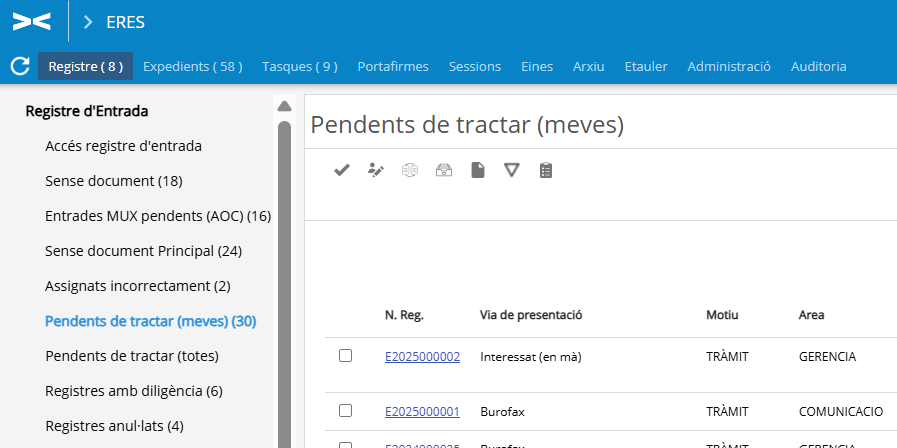The width and height of the screenshot is (897, 448).
Task: Open the filter triangle icon
Action: click(x=512, y=171)
